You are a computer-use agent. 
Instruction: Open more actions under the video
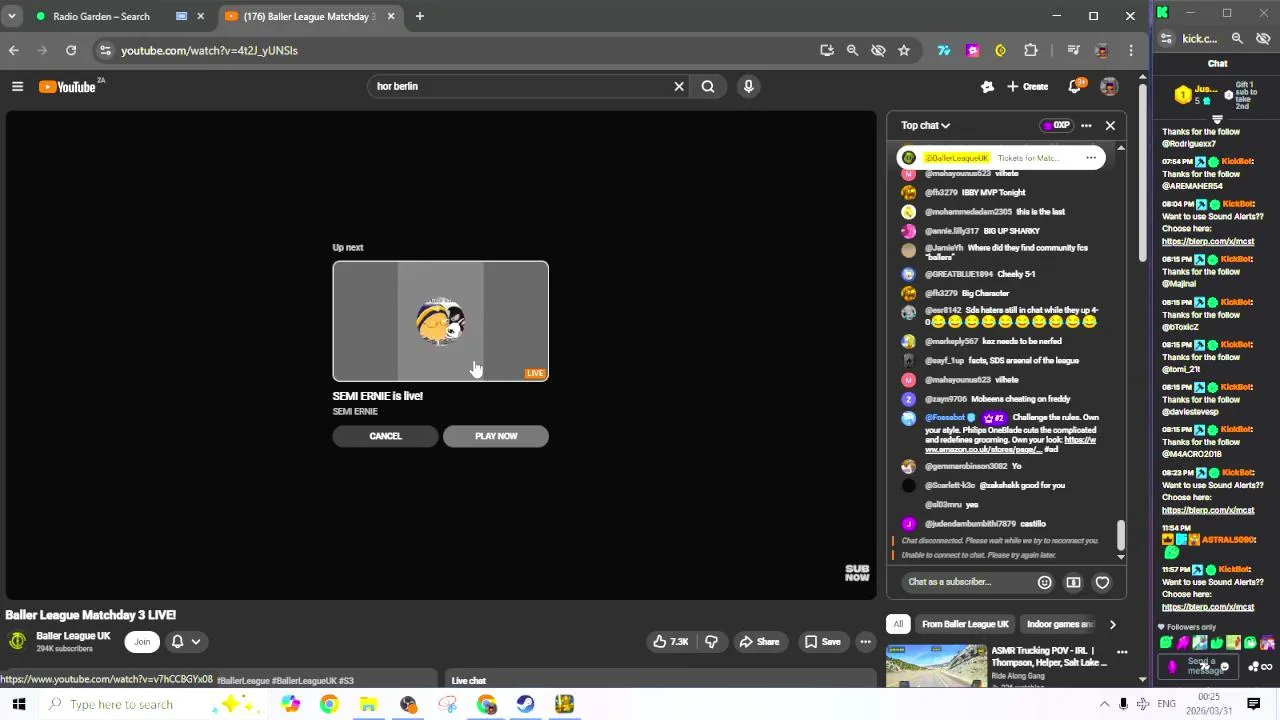point(865,642)
